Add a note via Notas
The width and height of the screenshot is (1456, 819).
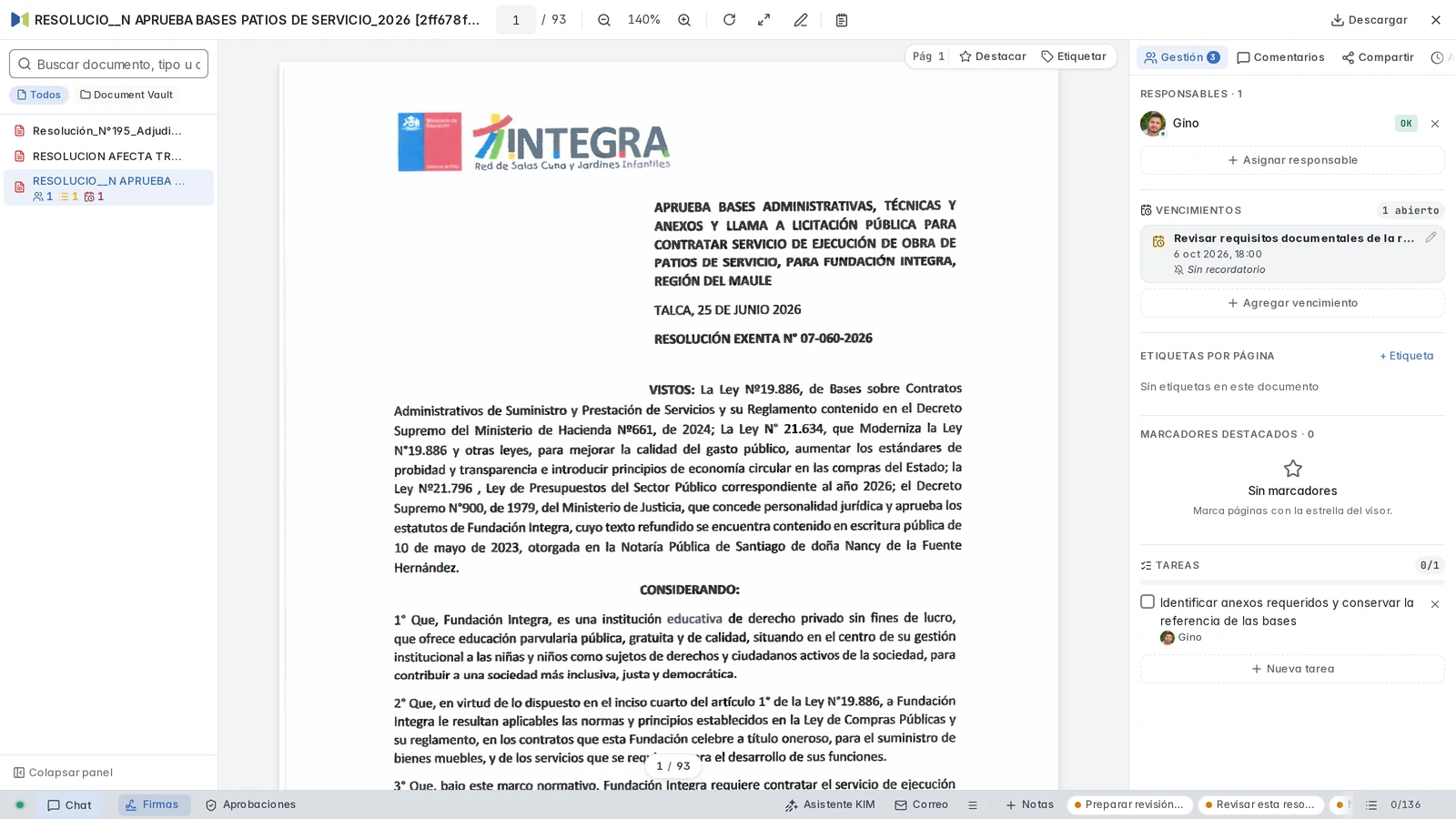click(1029, 805)
